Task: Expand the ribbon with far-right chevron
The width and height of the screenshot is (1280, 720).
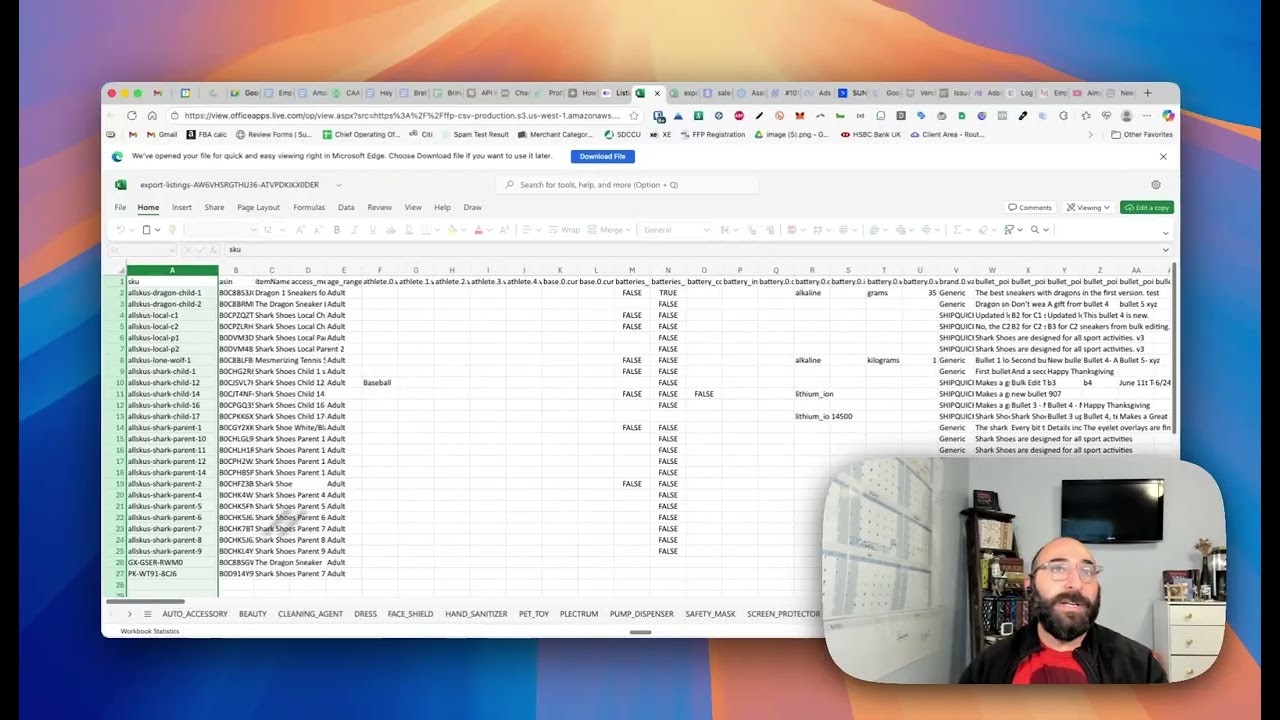Action: click(1166, 233)
